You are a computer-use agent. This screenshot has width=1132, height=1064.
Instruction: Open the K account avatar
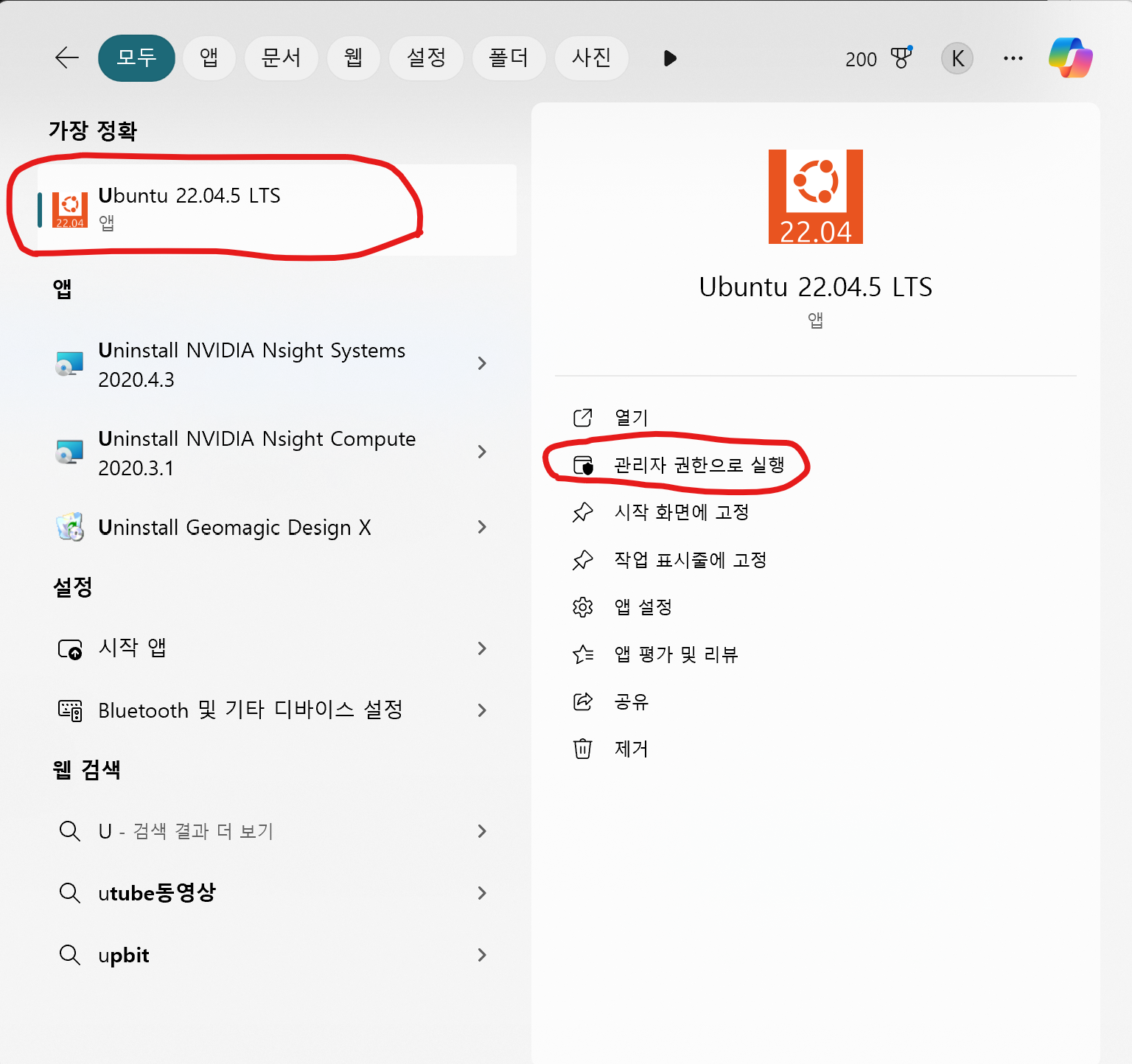tap(957, 58)
